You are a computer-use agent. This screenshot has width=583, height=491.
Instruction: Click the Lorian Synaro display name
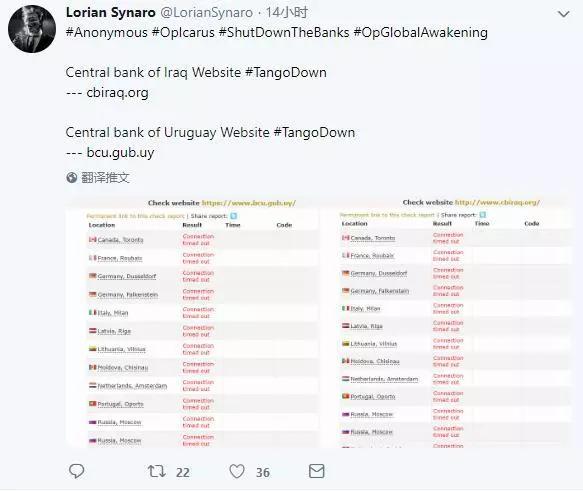pyautogui.click(x=111, y=13)
